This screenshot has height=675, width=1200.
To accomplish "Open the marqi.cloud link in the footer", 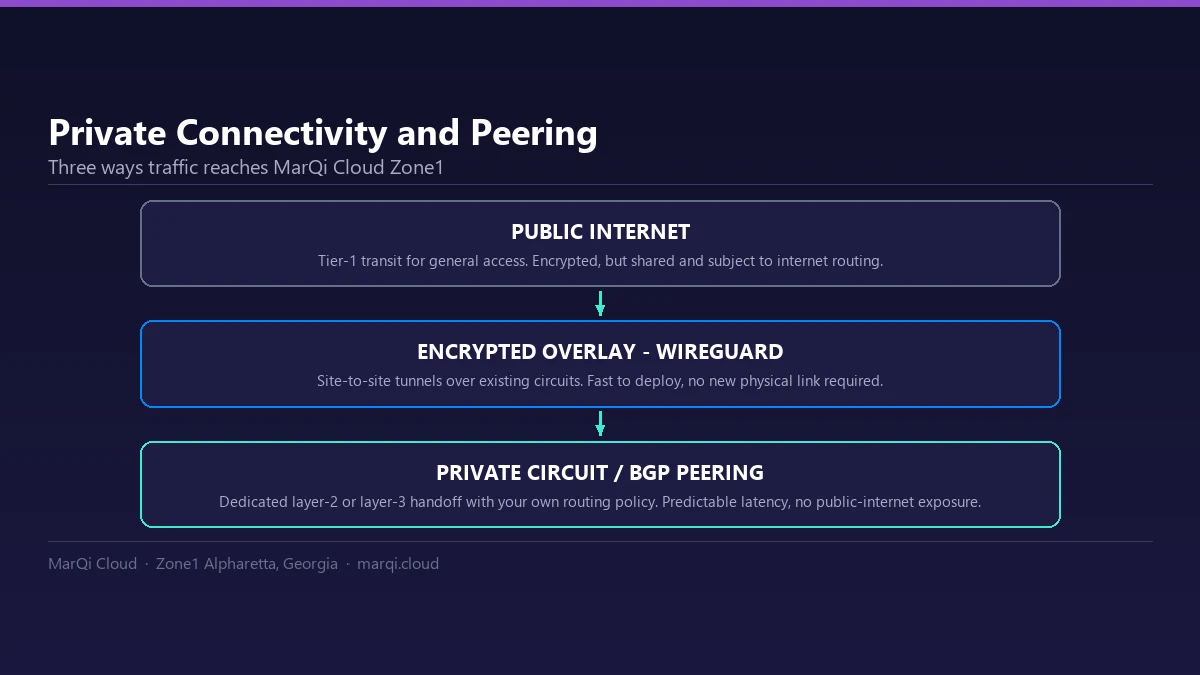I will tap(398, 564).
